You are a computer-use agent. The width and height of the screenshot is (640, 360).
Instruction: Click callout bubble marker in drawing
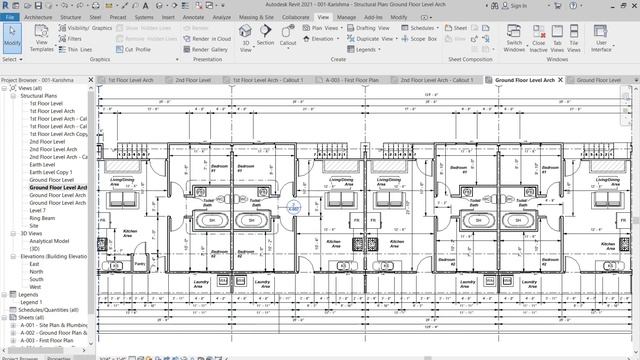point(293,207)
